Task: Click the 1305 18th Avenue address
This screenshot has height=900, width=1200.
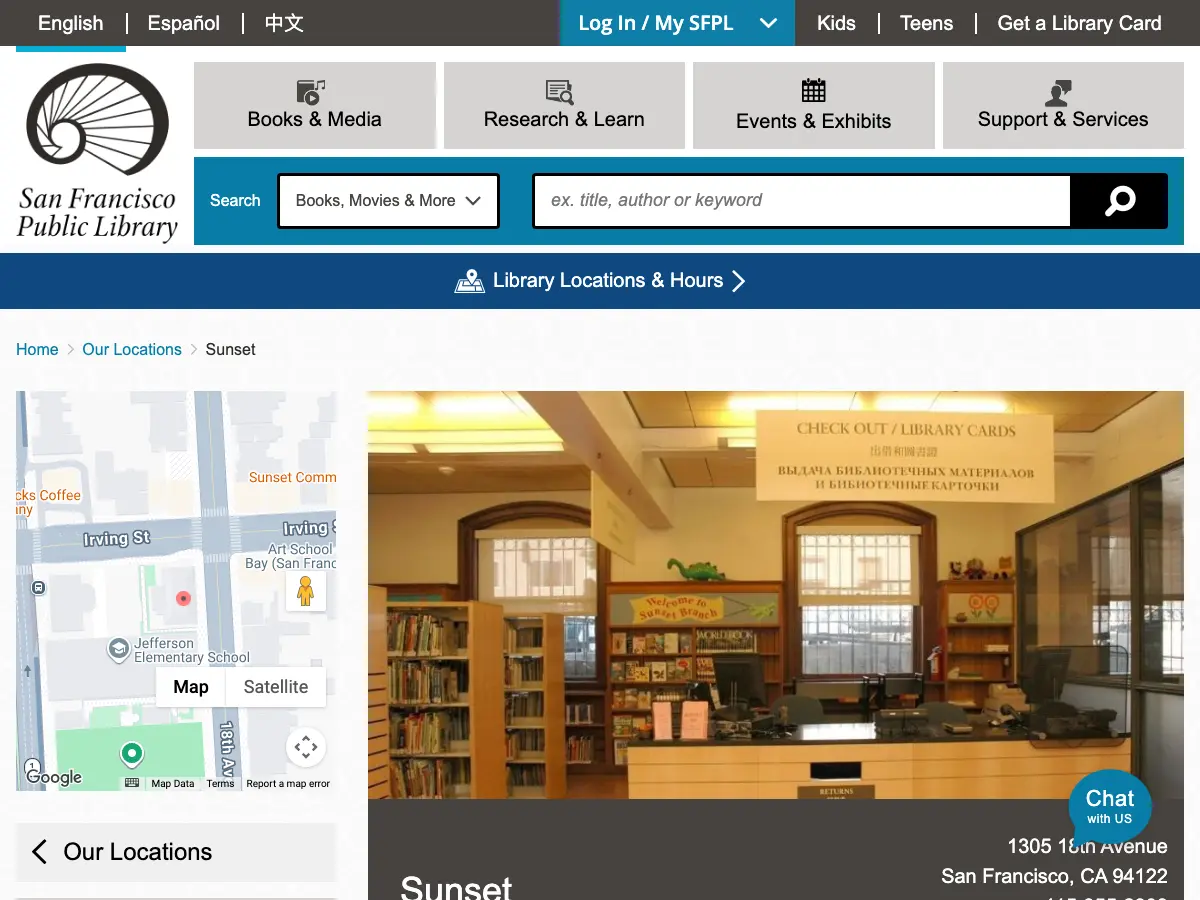Action: (x=1087, y=846)
